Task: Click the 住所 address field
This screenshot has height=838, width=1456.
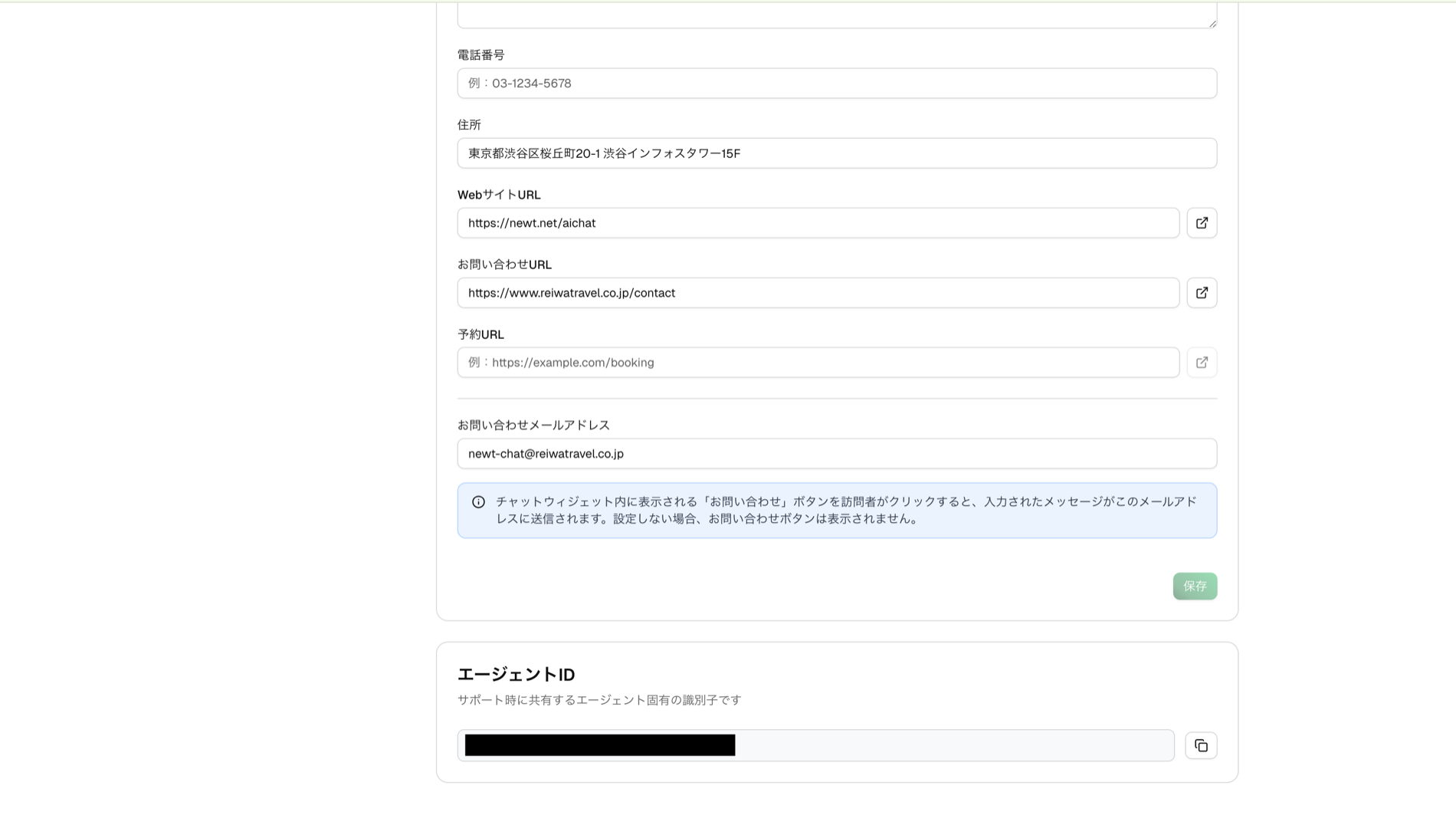Action: (x=837, y=153)
